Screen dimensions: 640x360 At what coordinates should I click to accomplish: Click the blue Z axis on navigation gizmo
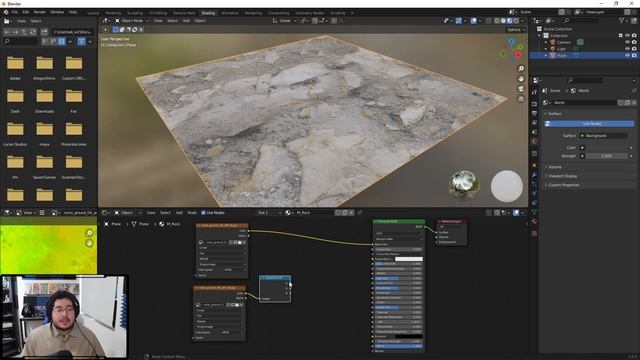[511, 41]
